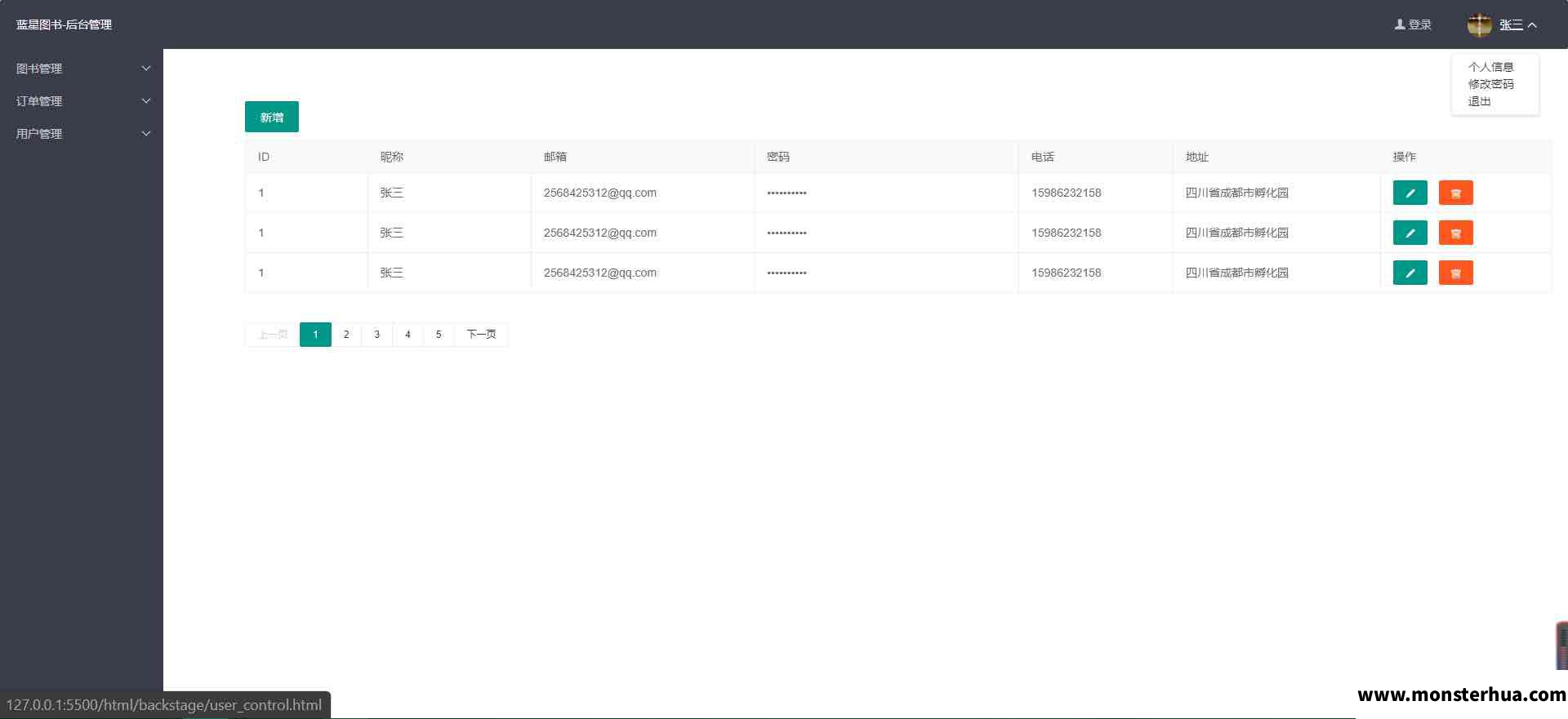1568x719 pixels.
Task: Click the 电话 column header
Action: click(x=1043, y=157)
